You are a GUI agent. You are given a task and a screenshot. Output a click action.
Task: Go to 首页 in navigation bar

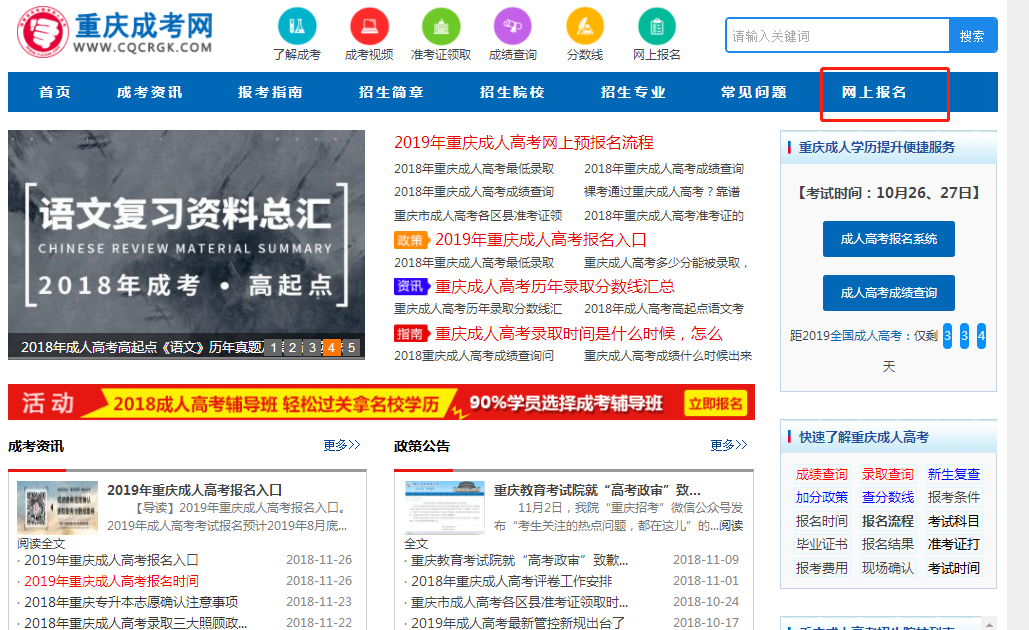point(54,92)
